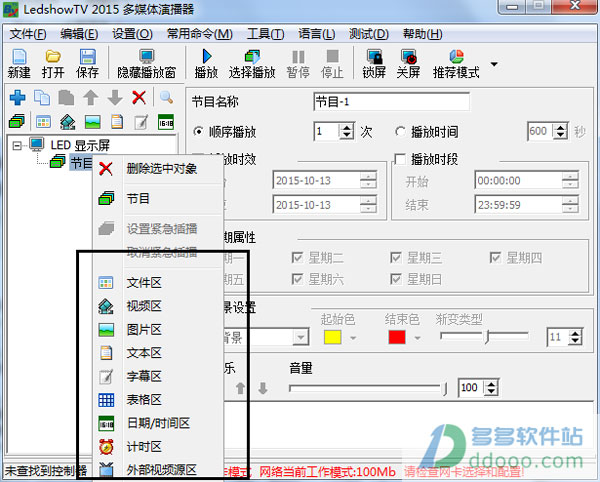Move item up with up arrow icon
The height and width of the screenshot is (482, 600).
[91, 98]
